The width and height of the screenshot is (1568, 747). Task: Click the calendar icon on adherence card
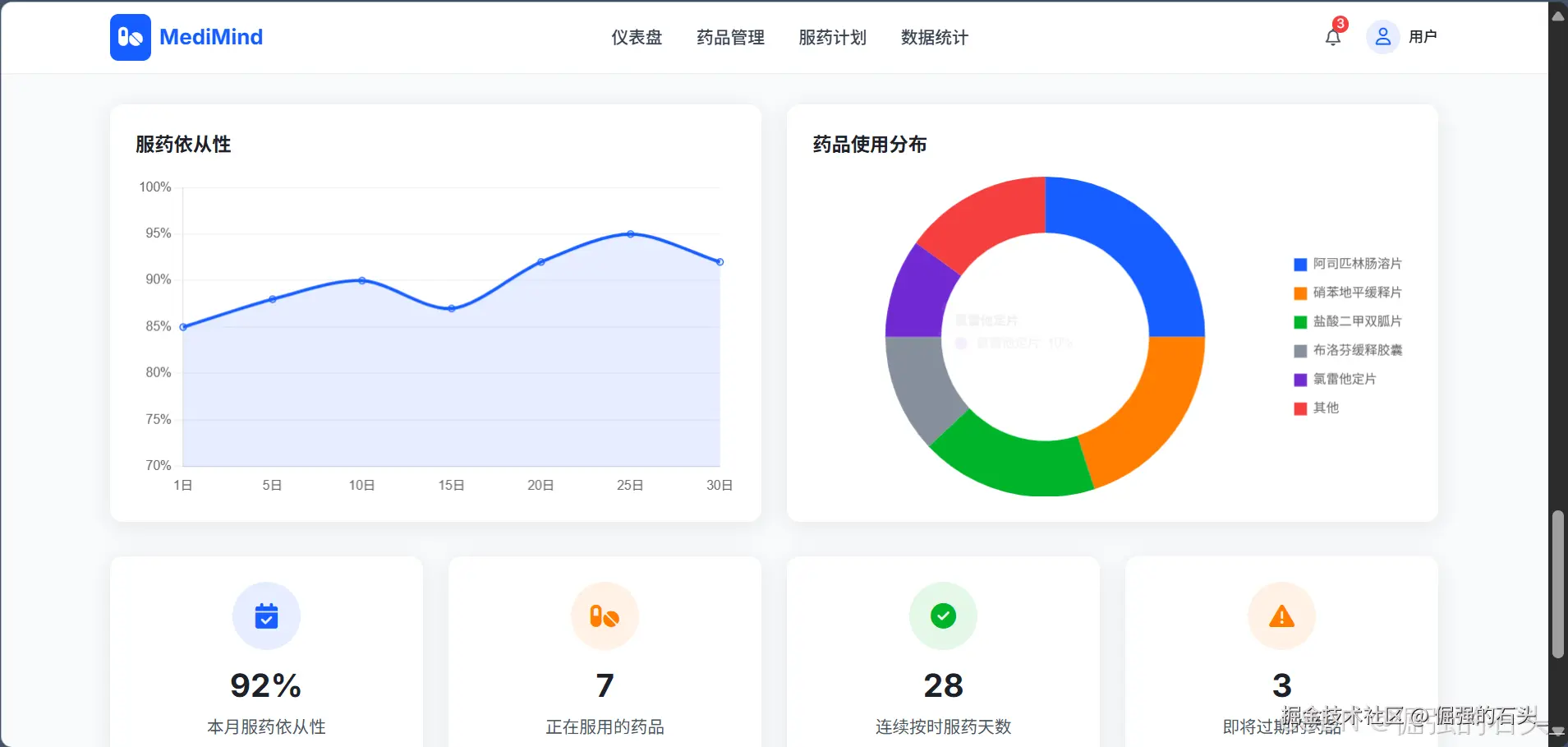tap(266, 616)
